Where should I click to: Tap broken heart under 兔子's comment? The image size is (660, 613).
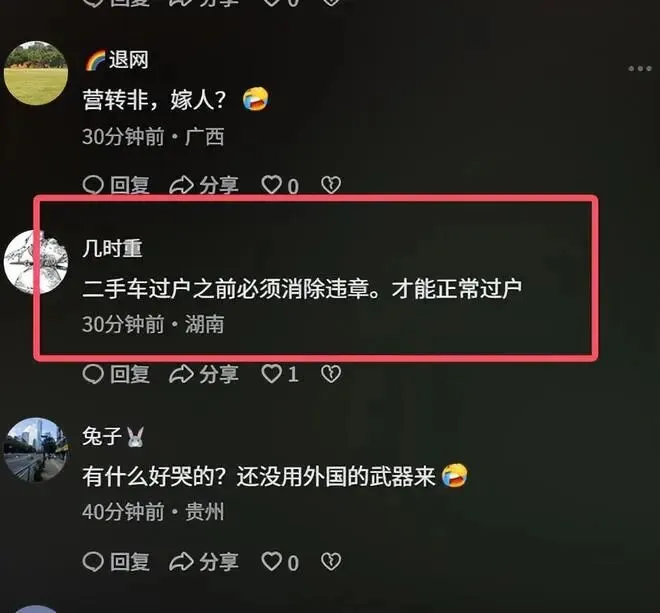coord(331,561)
